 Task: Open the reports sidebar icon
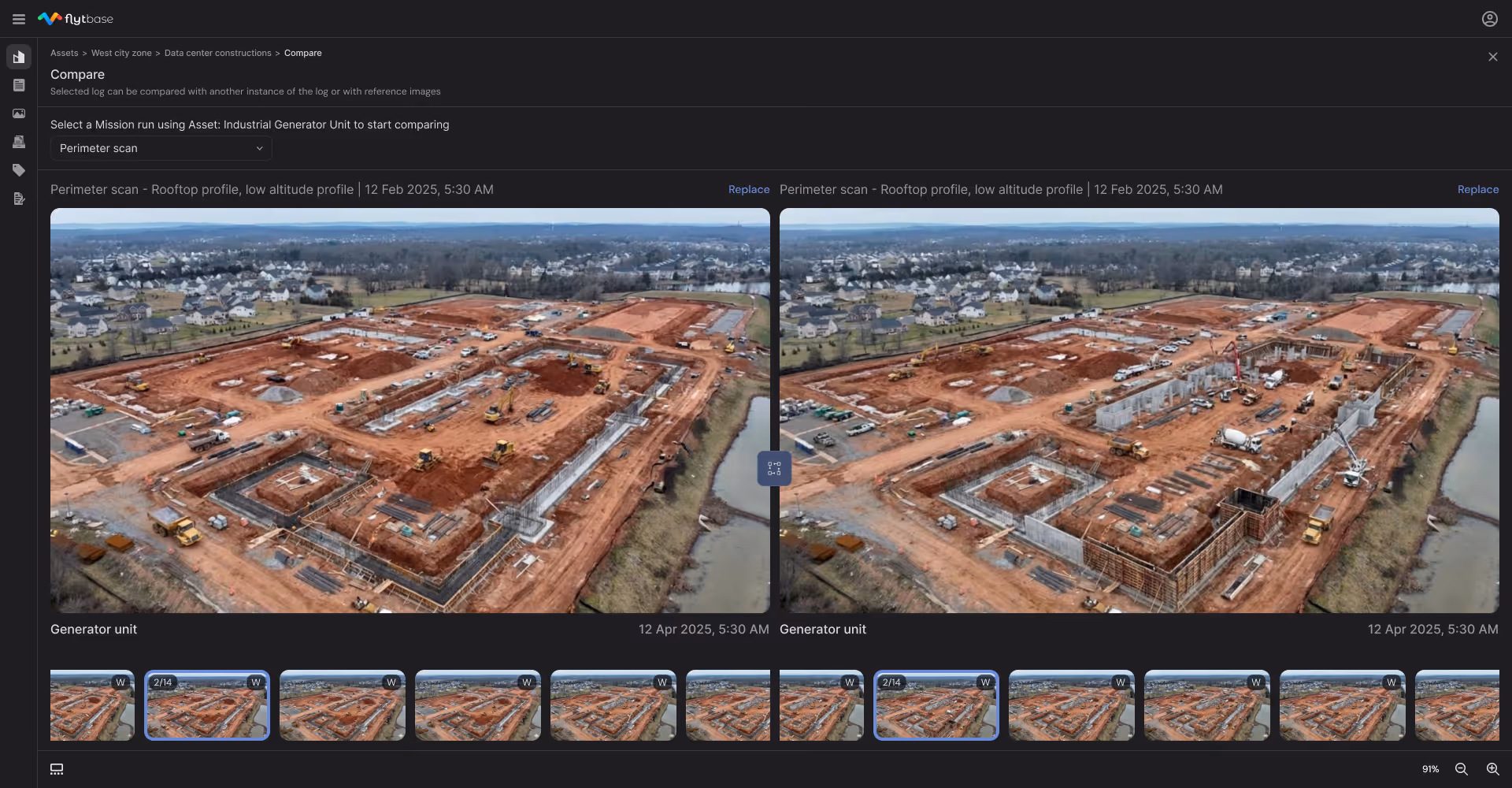[x=19, y=199]
